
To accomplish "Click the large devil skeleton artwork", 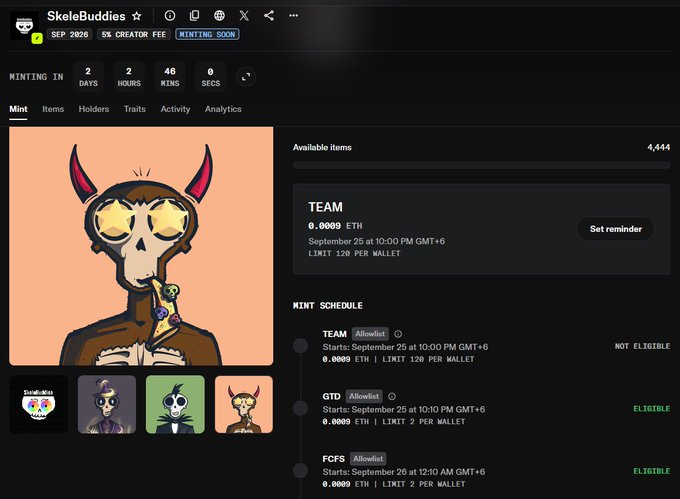I will [141, 246].
